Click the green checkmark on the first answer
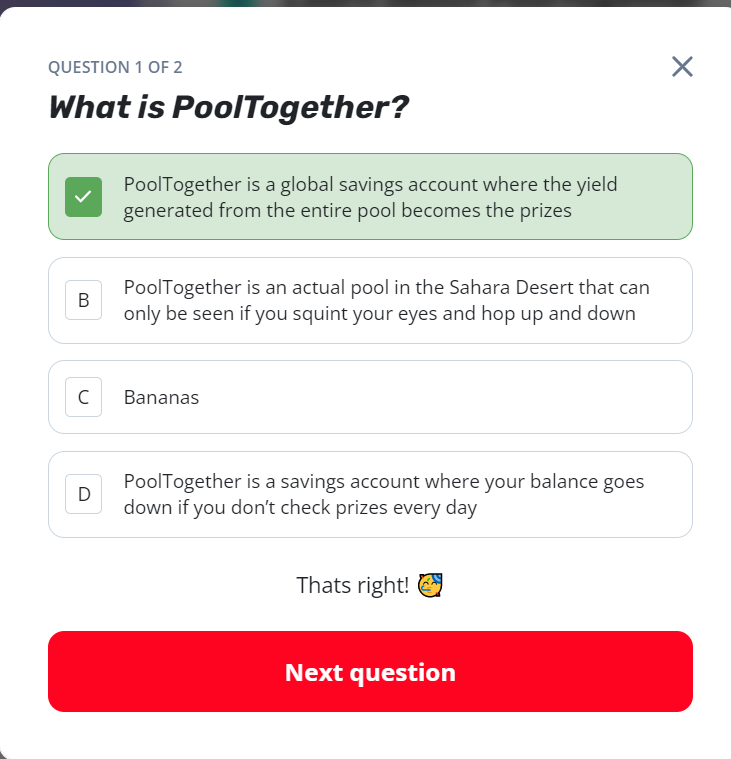 point(83,197)
